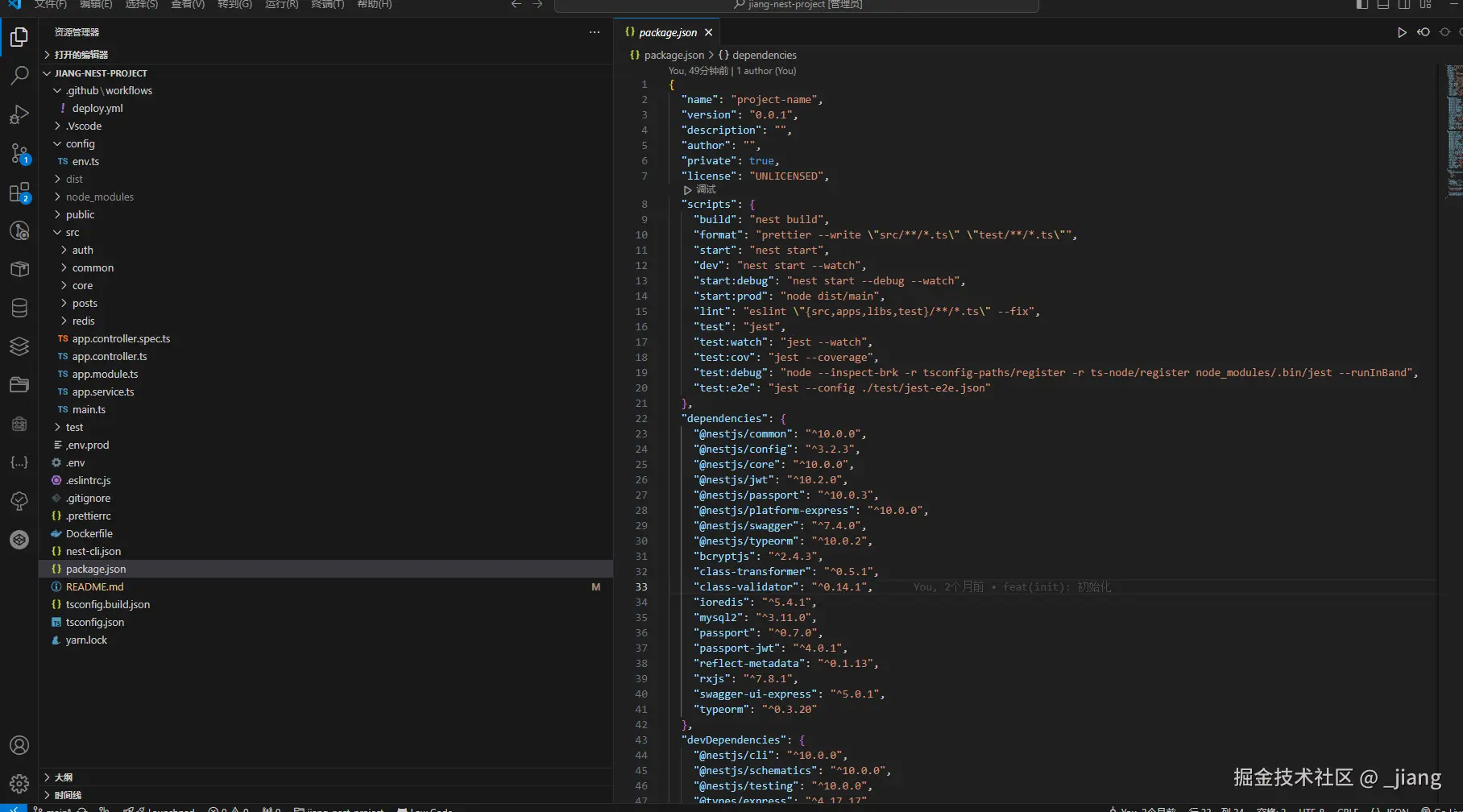Toggle primary sidebar layout button
1463x812 pixels.
(x=1362, y=5)
